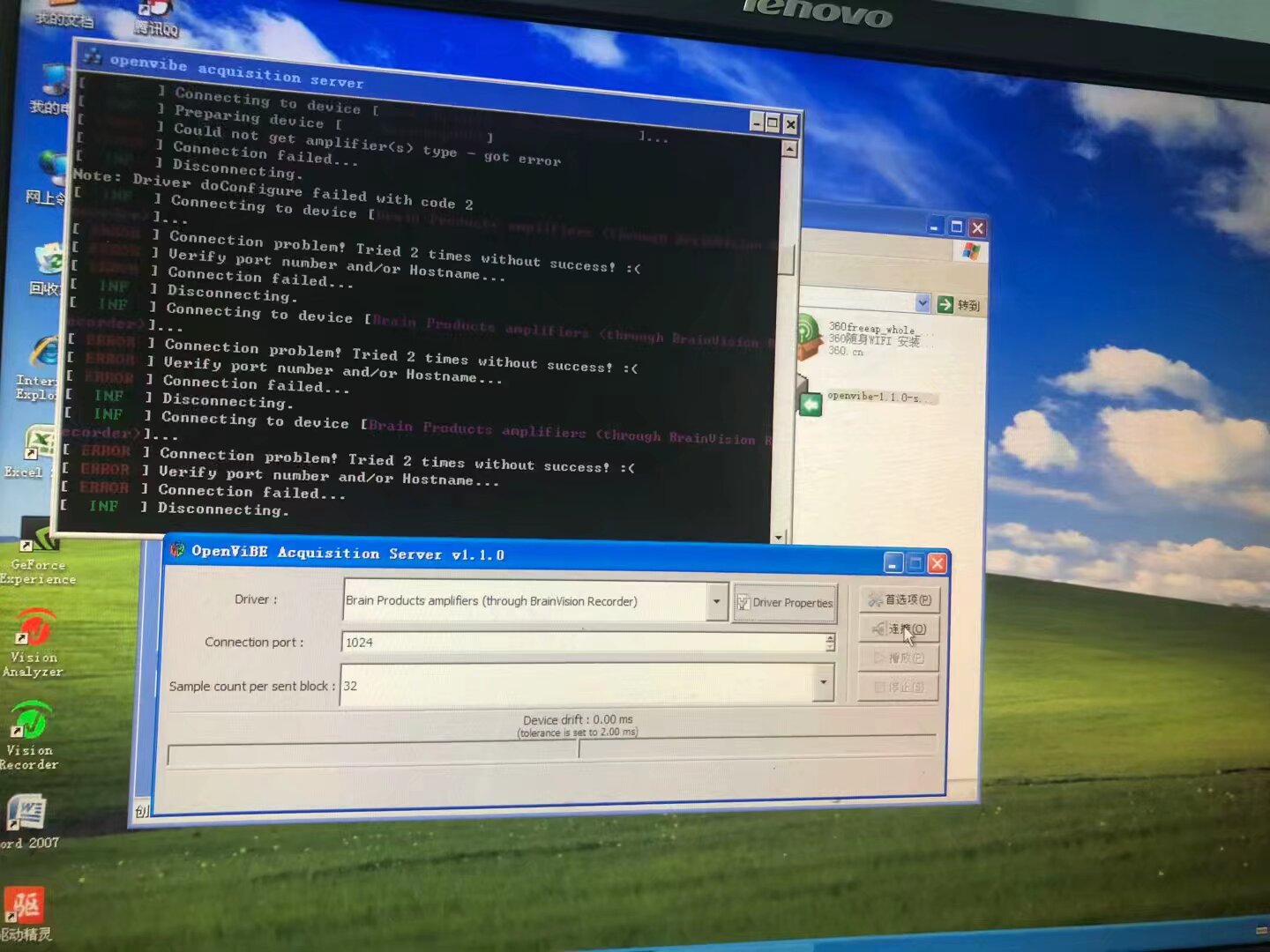Viewport: 1270px width, 952px height.
Task: Click OpenViBE Acquisition Server title icon
Action: pyautogui.click(x=177, y=550)
